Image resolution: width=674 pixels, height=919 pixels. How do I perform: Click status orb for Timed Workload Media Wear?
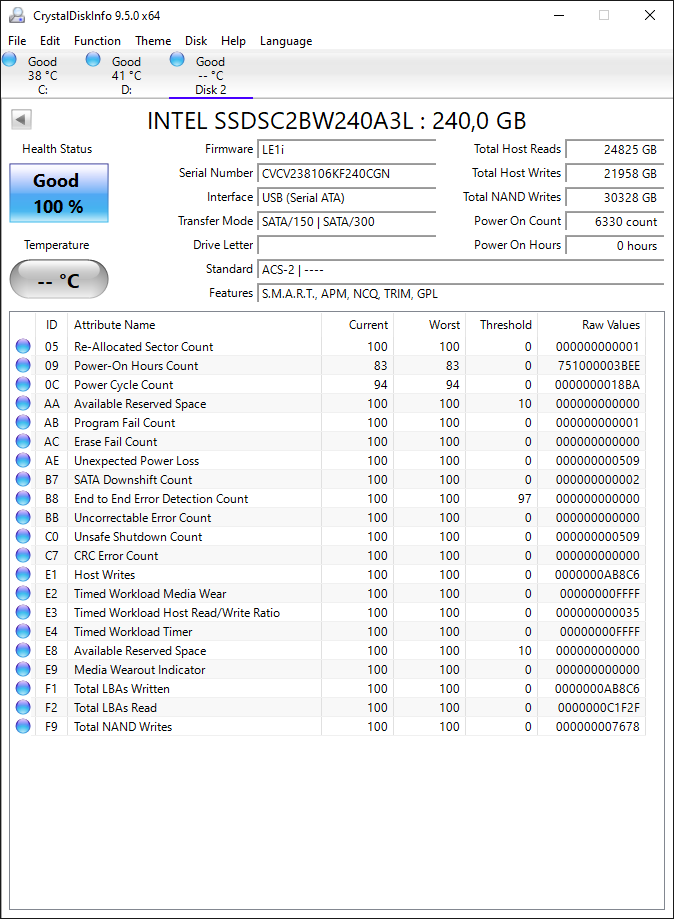23,593
